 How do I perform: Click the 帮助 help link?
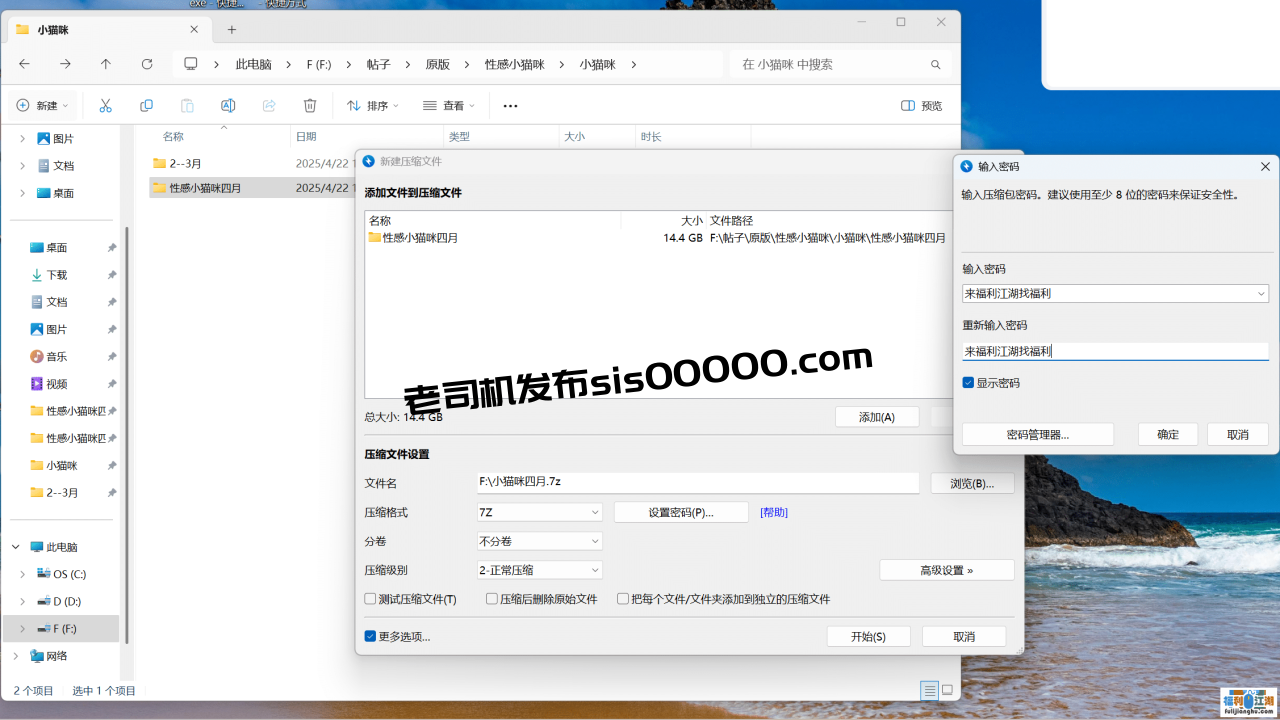773,512
